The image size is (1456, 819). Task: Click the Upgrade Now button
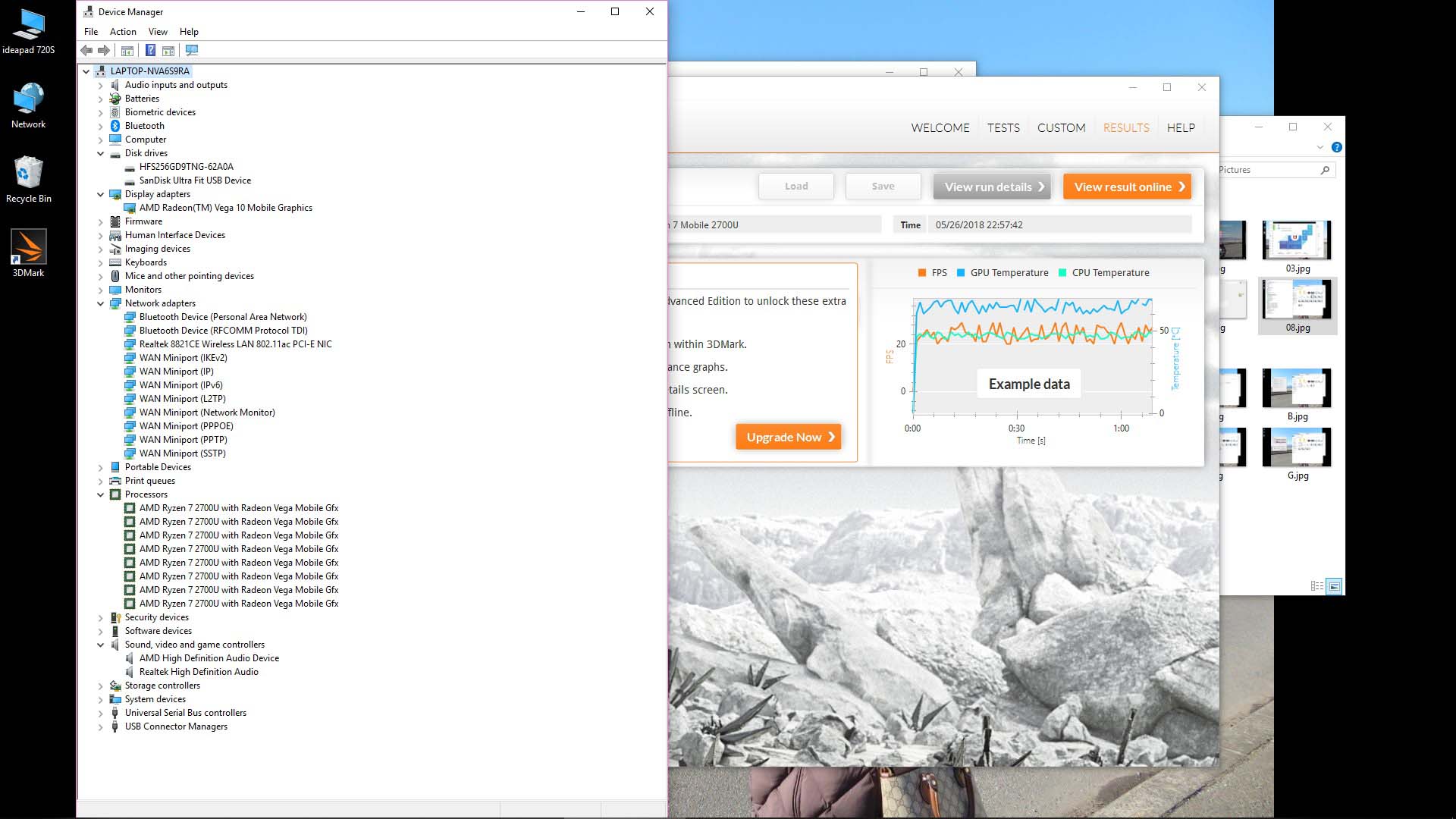pyautogui.click(x=789, y=437)
